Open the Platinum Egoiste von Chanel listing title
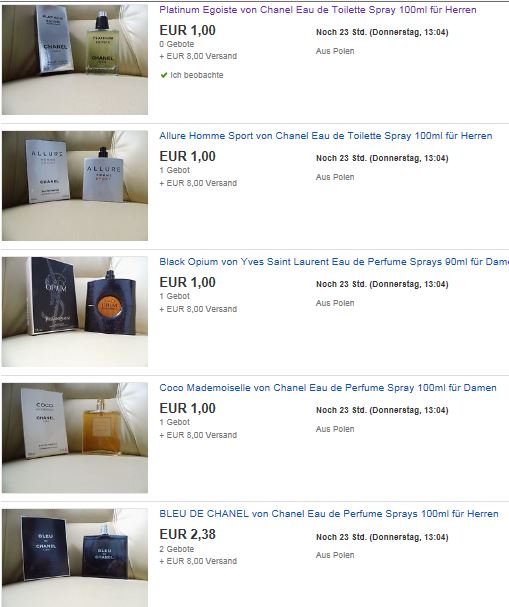 click(318, 10)
